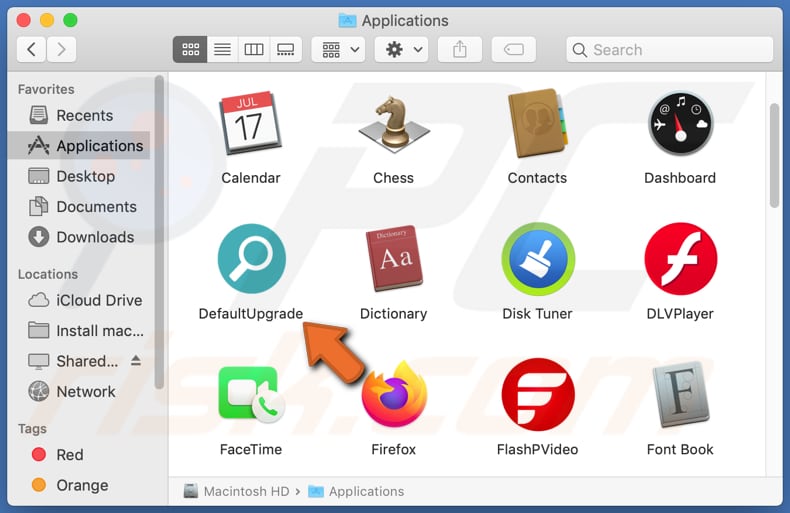Click Macintosh HD in the path bar

click(237, 491)
